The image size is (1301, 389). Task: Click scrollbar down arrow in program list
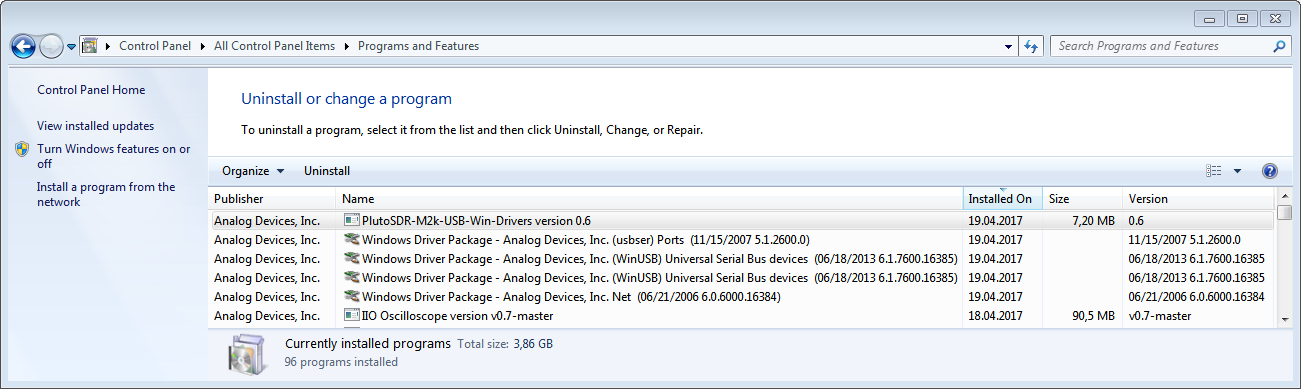click(x=1285, y=319)
